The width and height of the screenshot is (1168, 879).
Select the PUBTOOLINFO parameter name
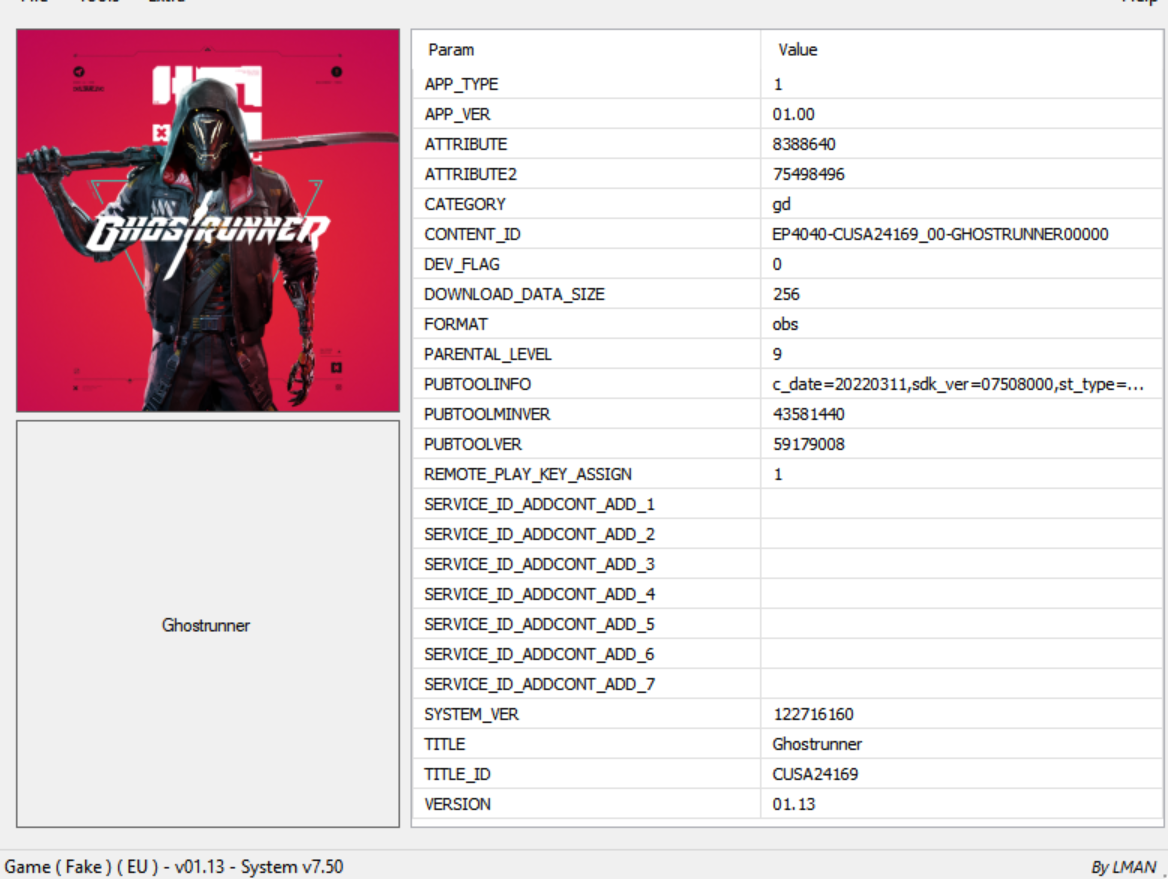tap(477, 384)
